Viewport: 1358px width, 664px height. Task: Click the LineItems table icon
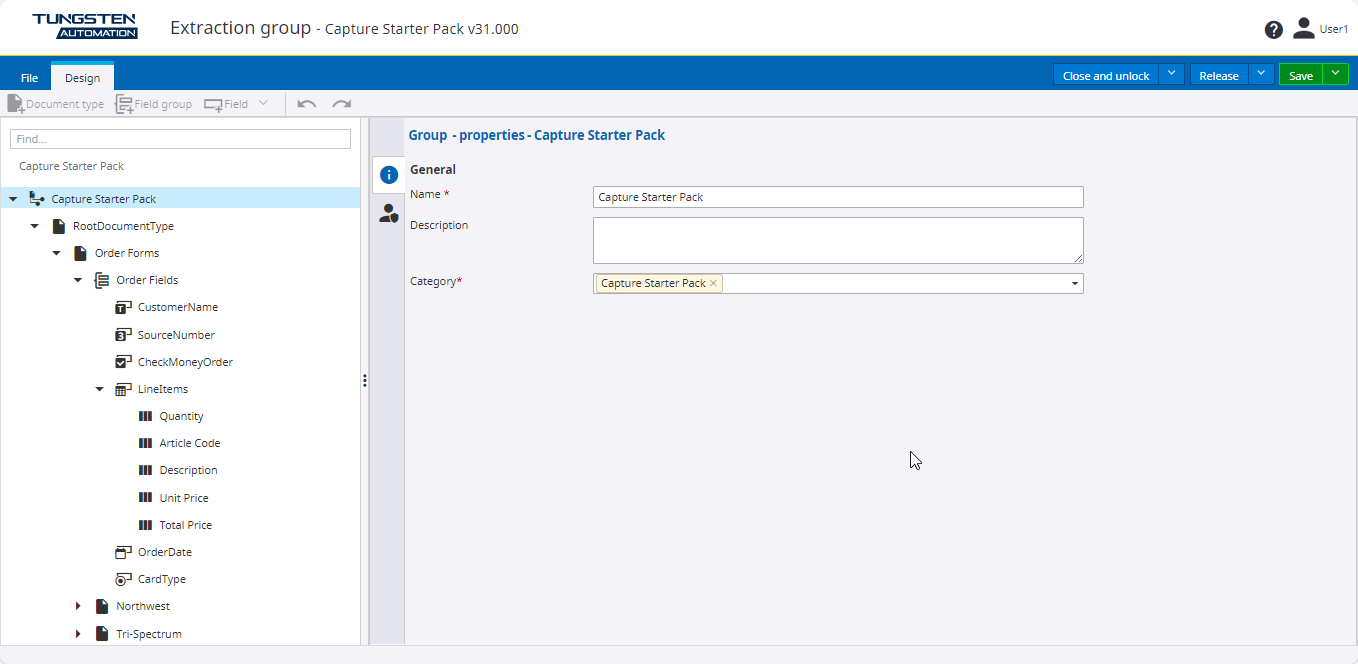[124, 389]
